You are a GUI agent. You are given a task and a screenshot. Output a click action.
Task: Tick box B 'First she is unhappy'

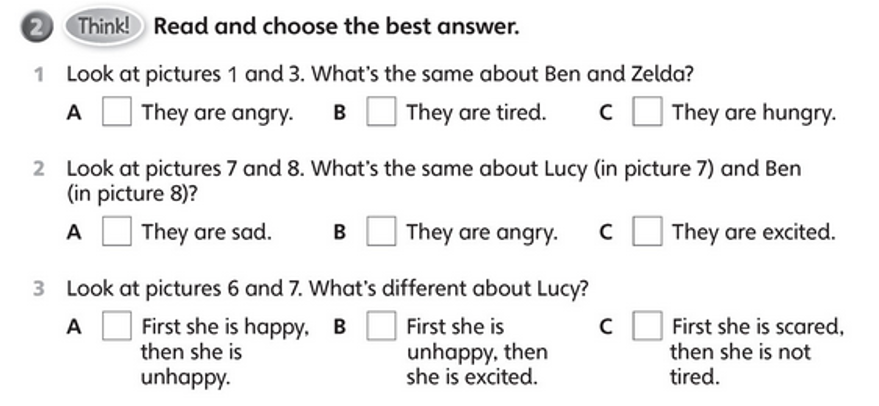[x=381, y=326]
